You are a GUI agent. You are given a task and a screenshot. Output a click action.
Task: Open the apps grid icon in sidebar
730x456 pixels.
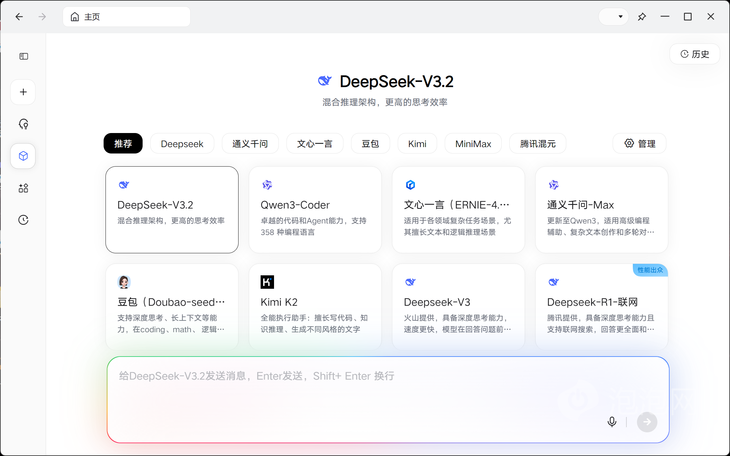coord(23,188)
